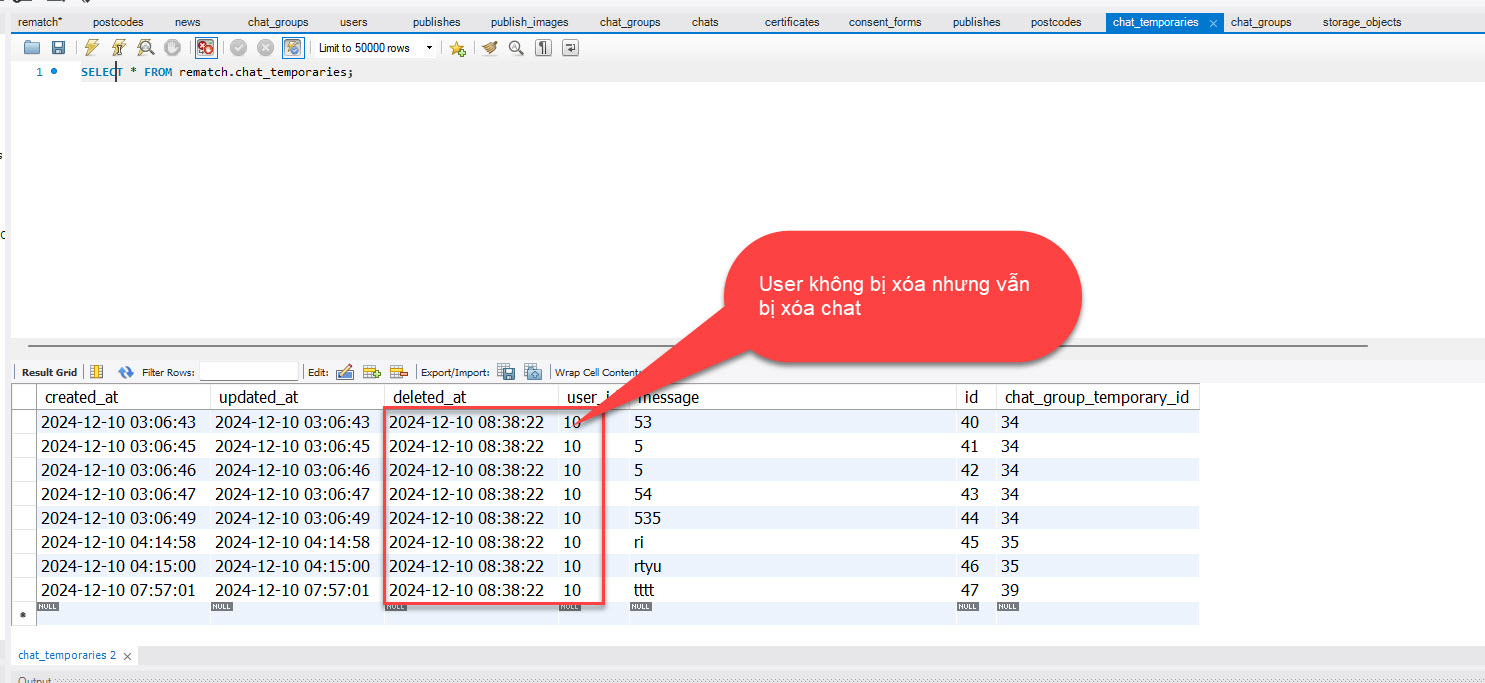This screenshot has width=1485, height=683.
Task: Close the 'chat_temporaries 2' result tab
Action: pyautogui.click(x=127, y=657)
